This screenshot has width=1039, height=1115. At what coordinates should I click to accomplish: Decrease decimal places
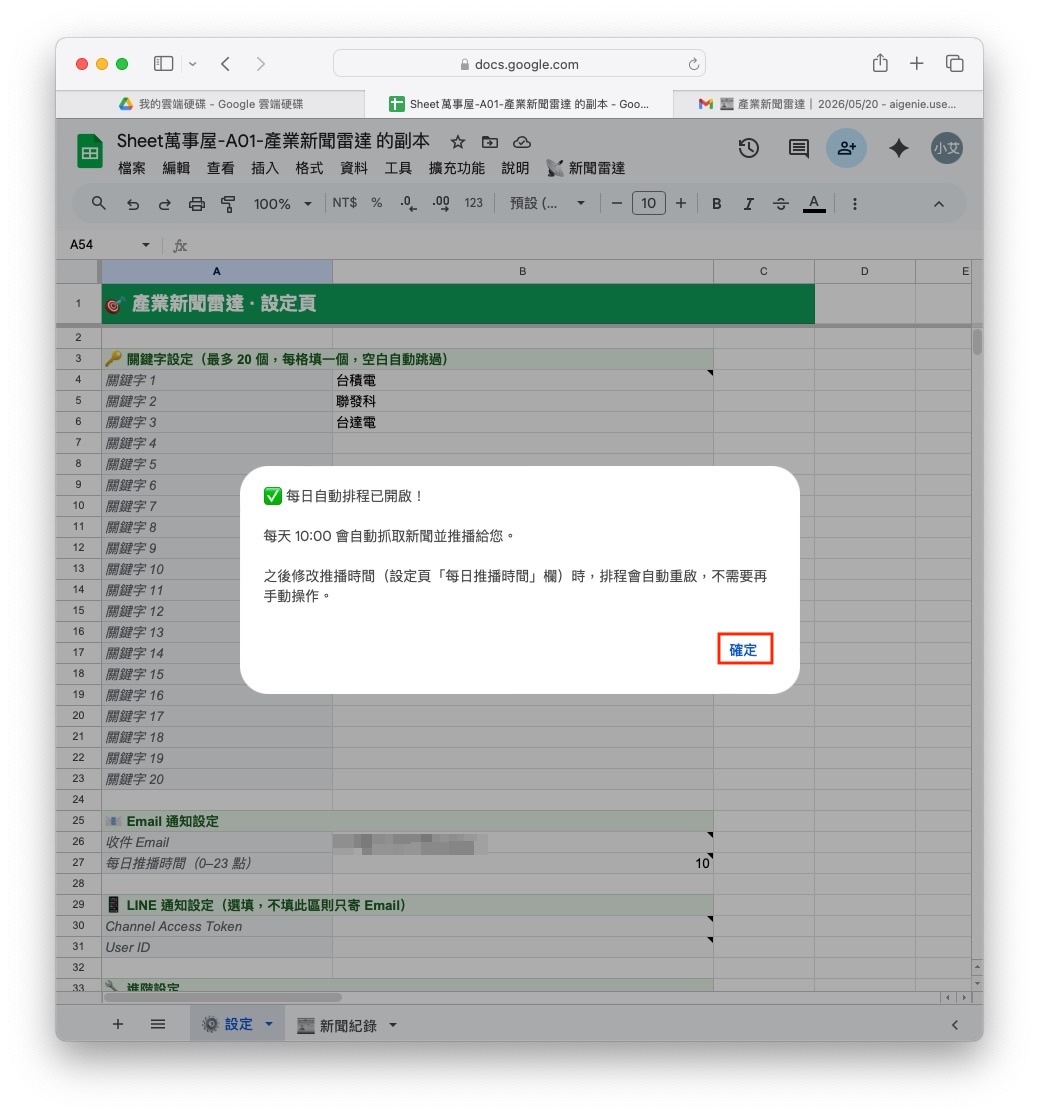(x=407, y=203)
